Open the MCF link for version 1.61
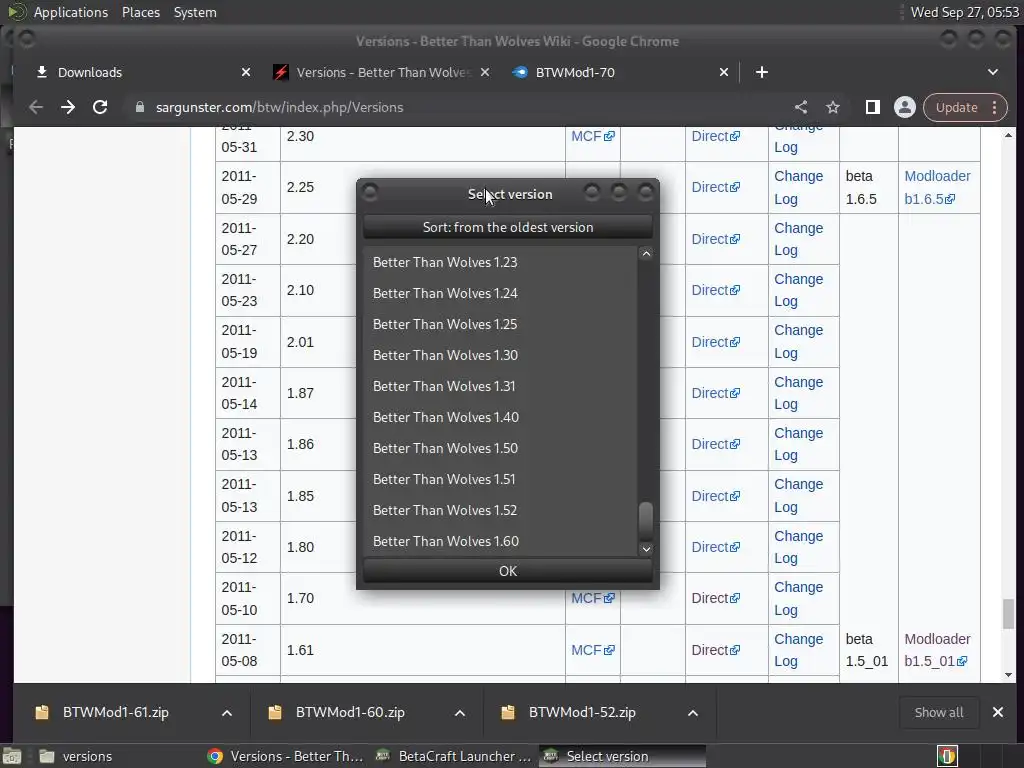Image resolution: width=1024 pixels, height=768 pixels. coord(592,650)
